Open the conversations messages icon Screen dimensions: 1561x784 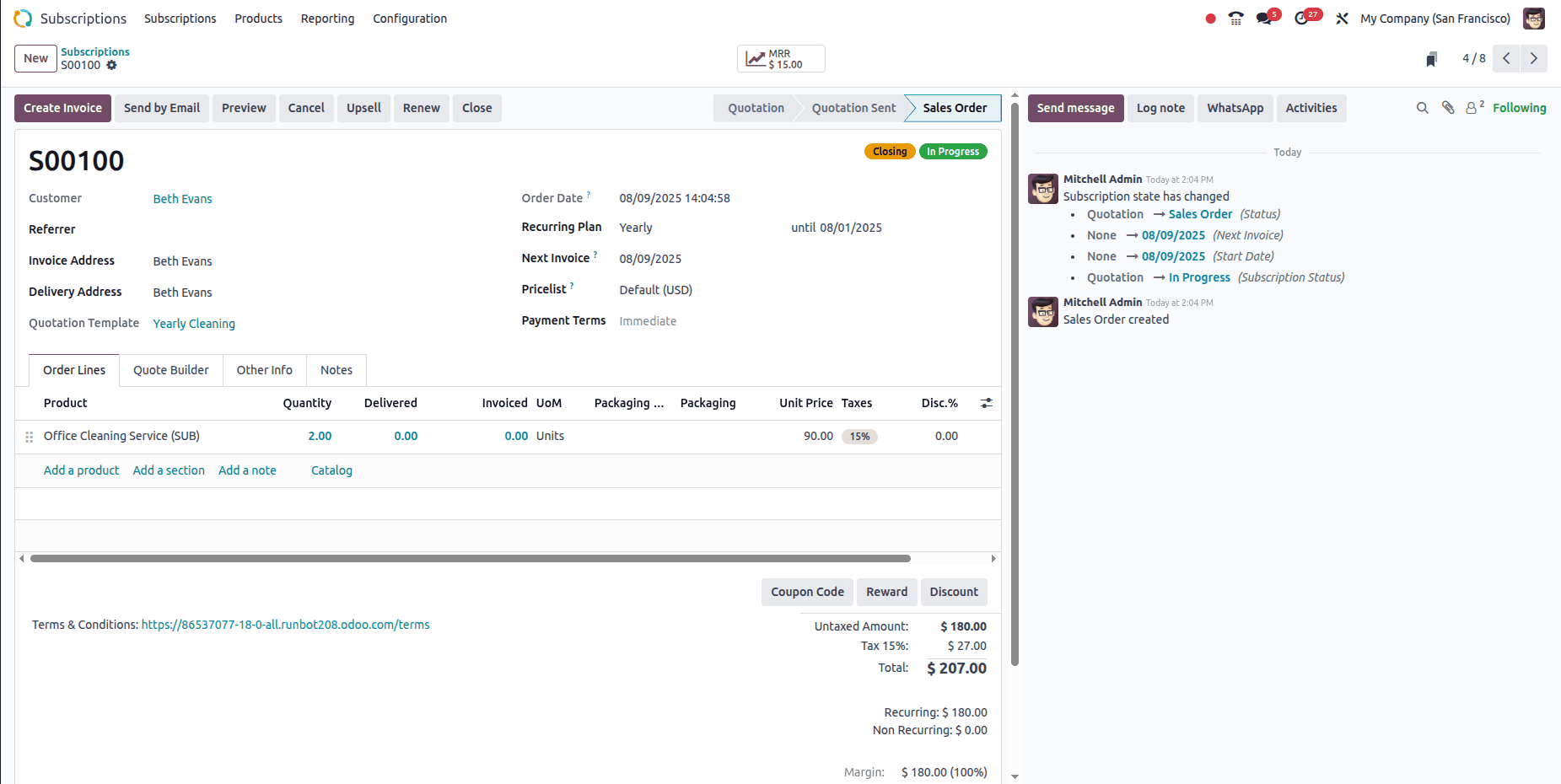tap(1264, 19)
